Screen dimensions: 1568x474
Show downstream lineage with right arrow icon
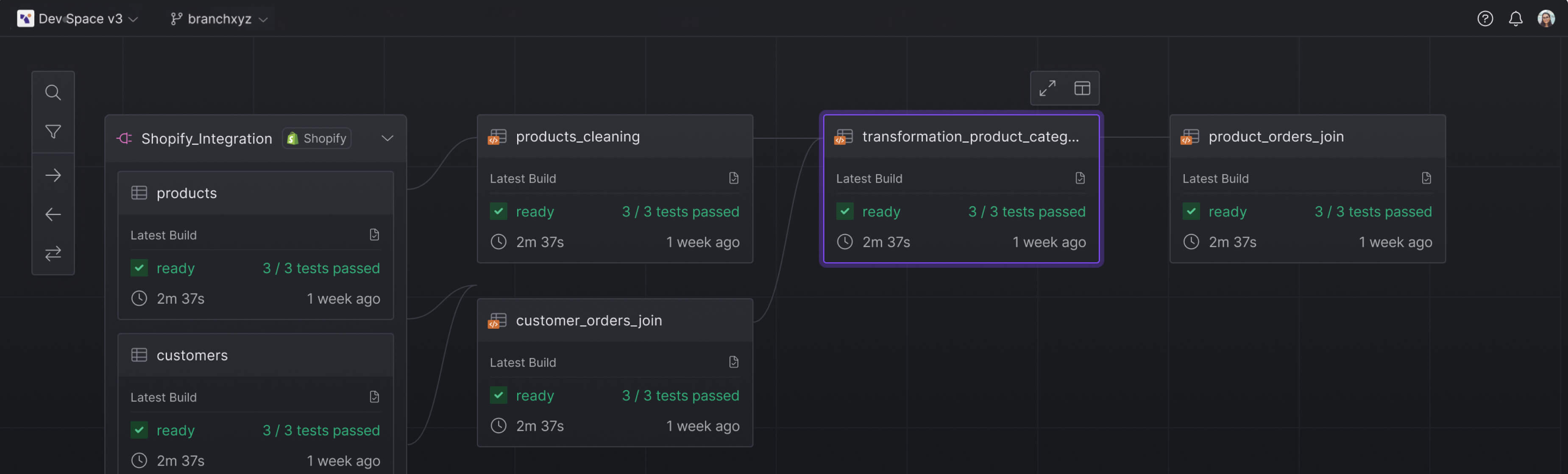(x=53, y=175)
